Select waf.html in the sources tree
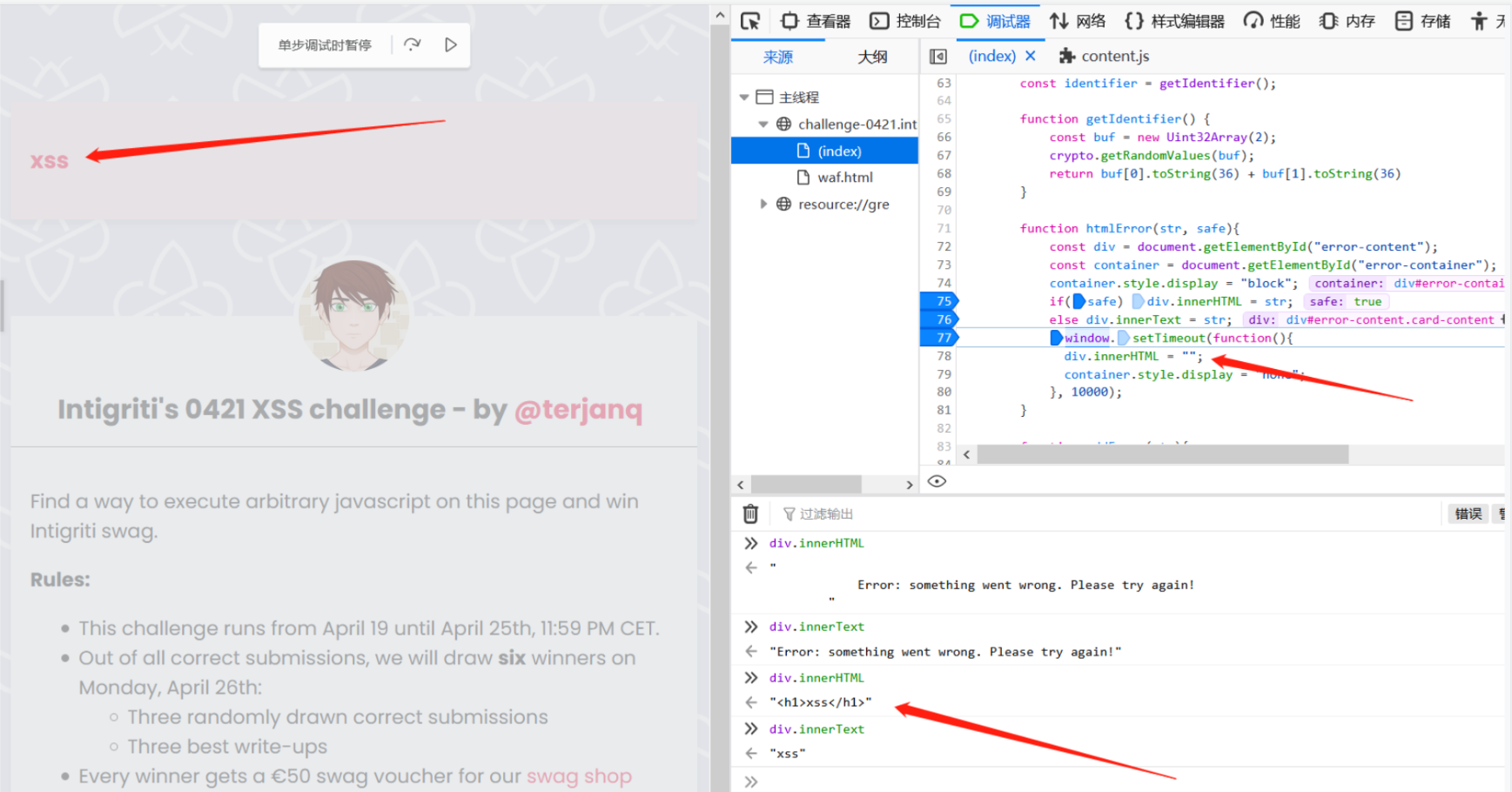 coord(844,178)
